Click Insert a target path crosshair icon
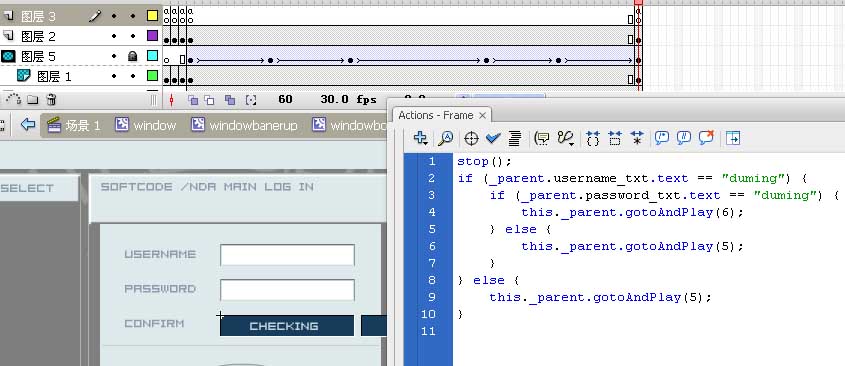Screen dimensions: 845x366 pyautogui.click(x=471, y=139)
